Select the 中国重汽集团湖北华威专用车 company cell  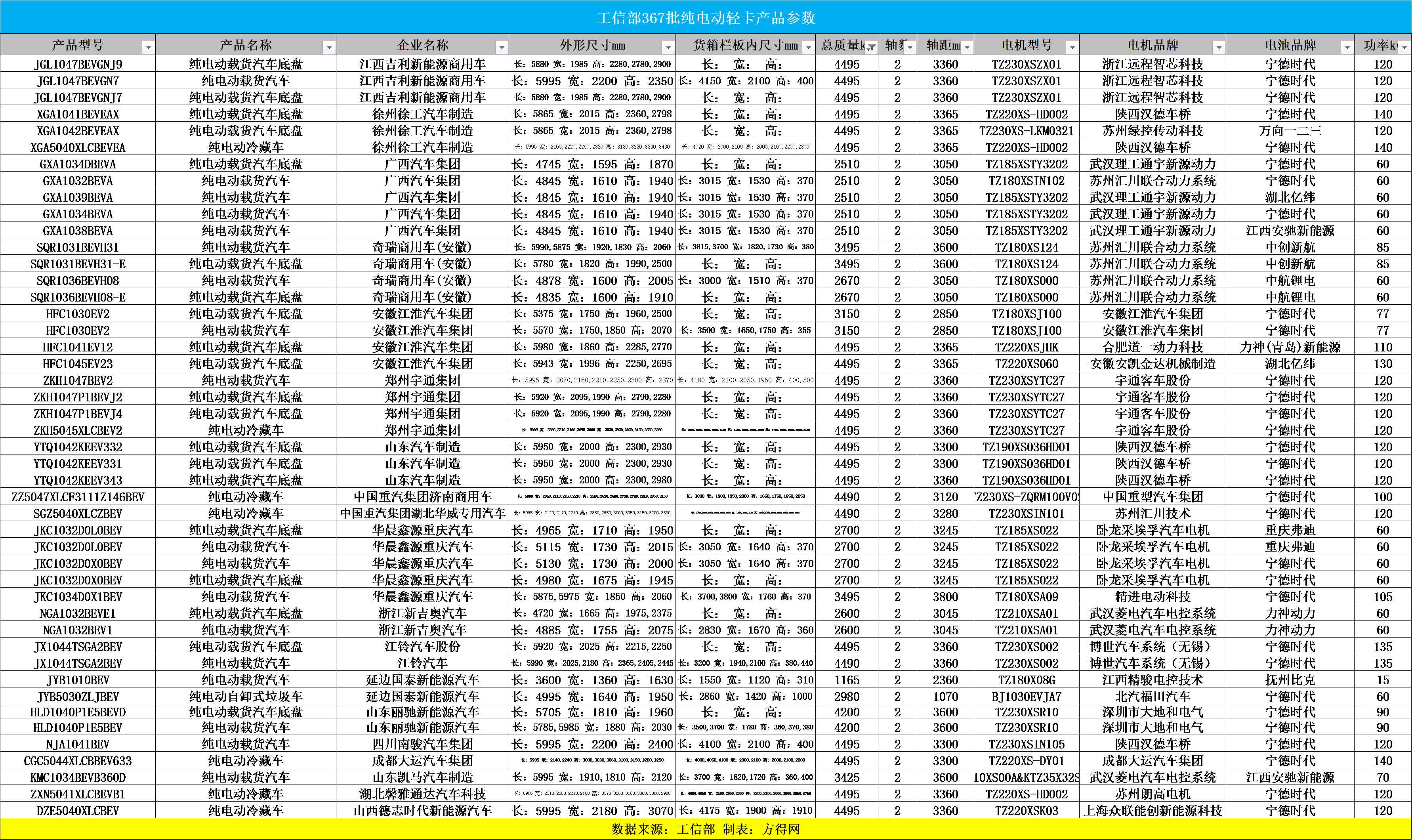pos(423,514)
